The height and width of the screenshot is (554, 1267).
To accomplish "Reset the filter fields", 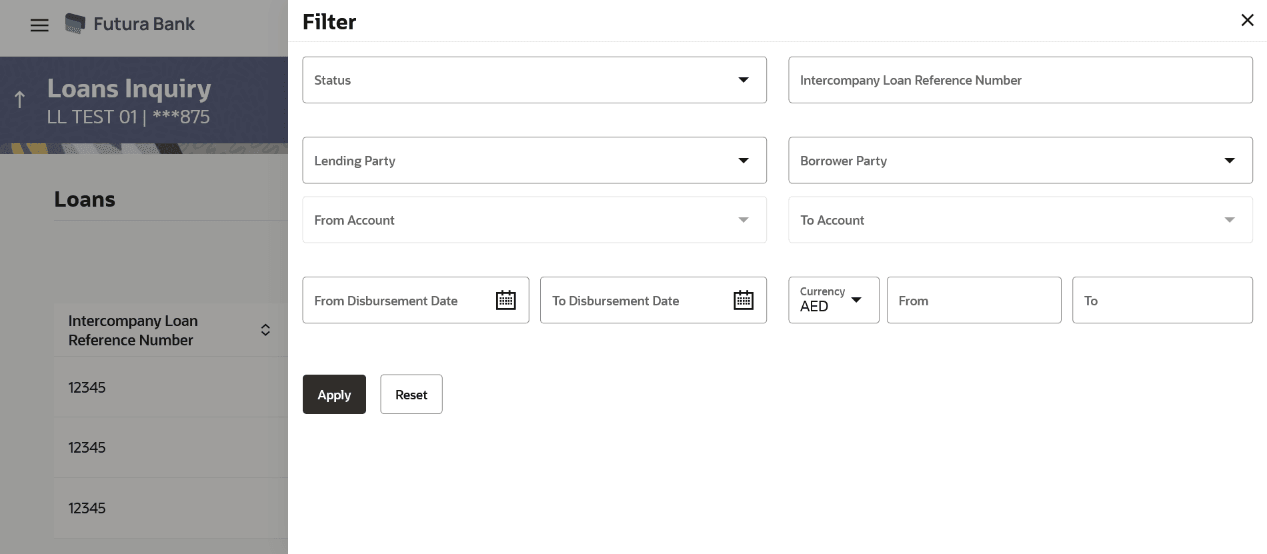I will [411, 394].
